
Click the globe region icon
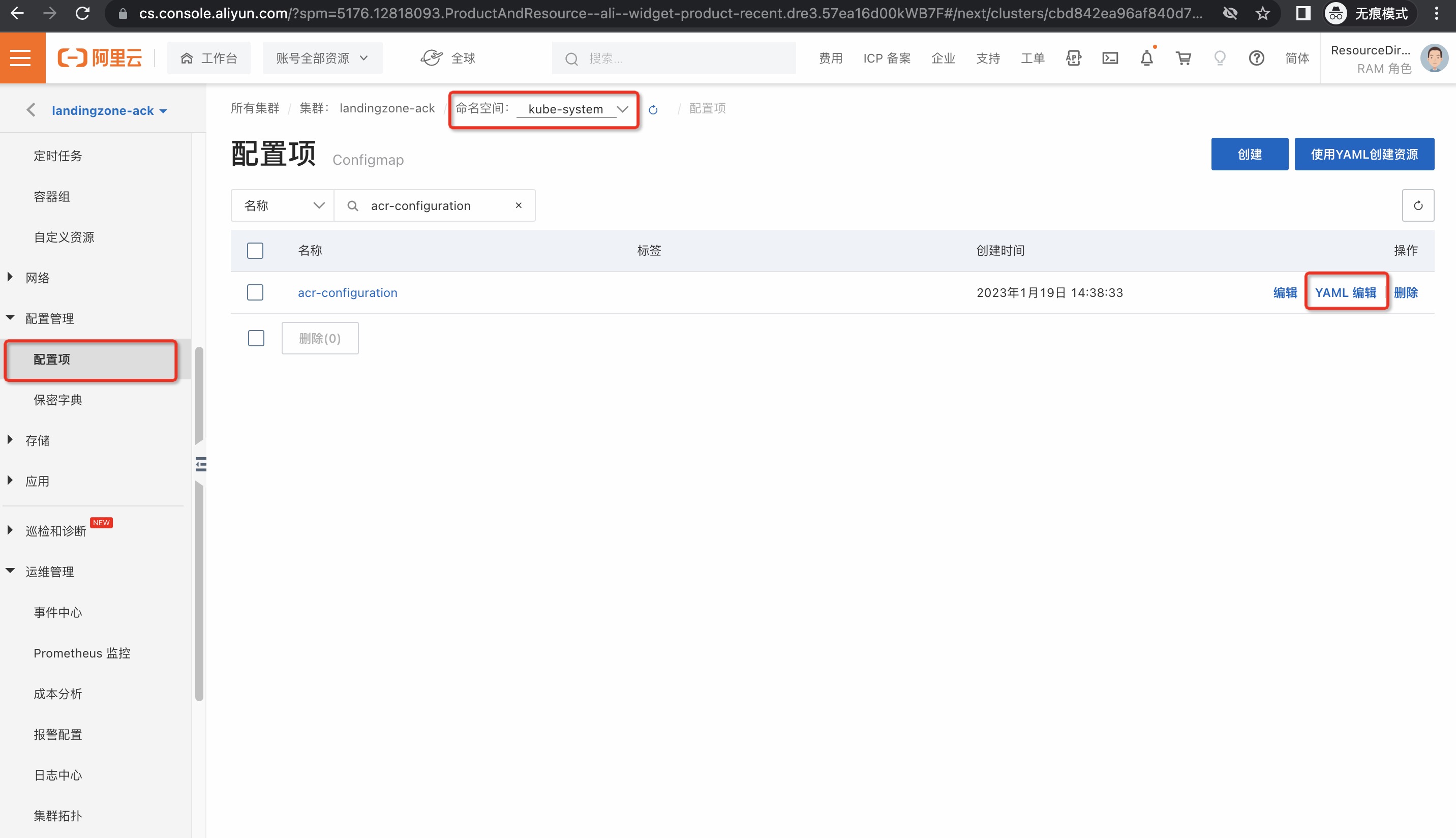[432, 57]
